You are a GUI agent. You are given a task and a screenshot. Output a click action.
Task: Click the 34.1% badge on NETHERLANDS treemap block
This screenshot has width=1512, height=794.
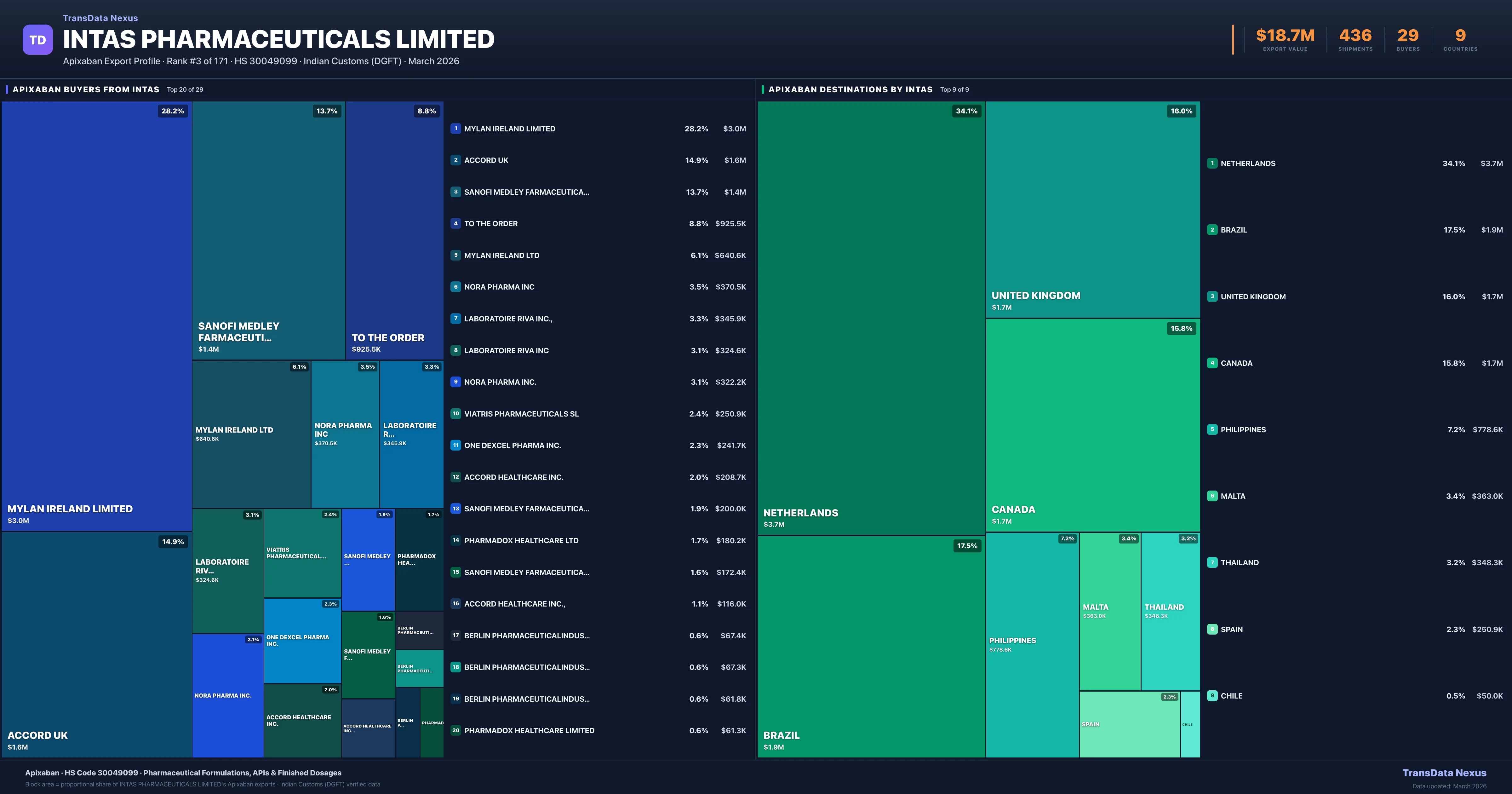(967, 110)
